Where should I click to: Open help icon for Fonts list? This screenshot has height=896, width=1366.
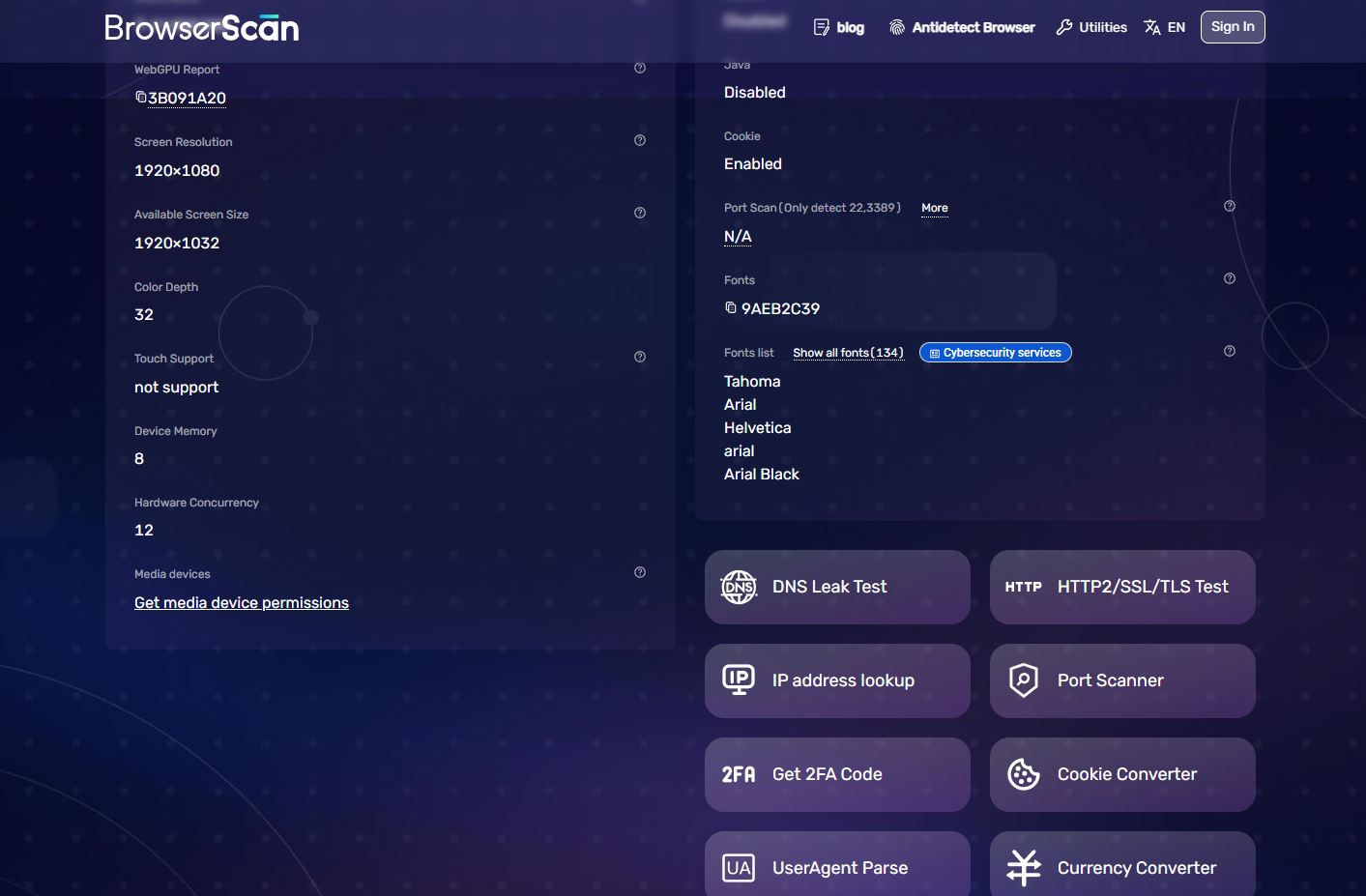(1230, 351)
